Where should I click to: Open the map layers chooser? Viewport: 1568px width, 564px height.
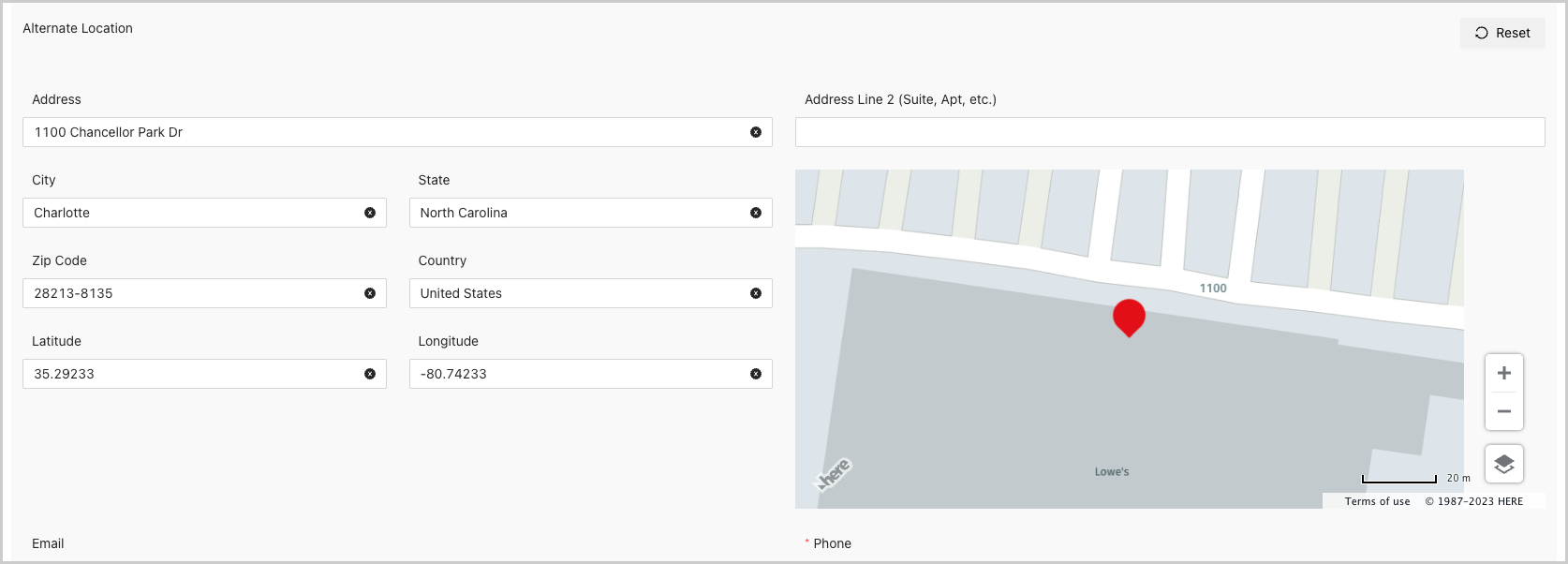tap(1503, 464)
